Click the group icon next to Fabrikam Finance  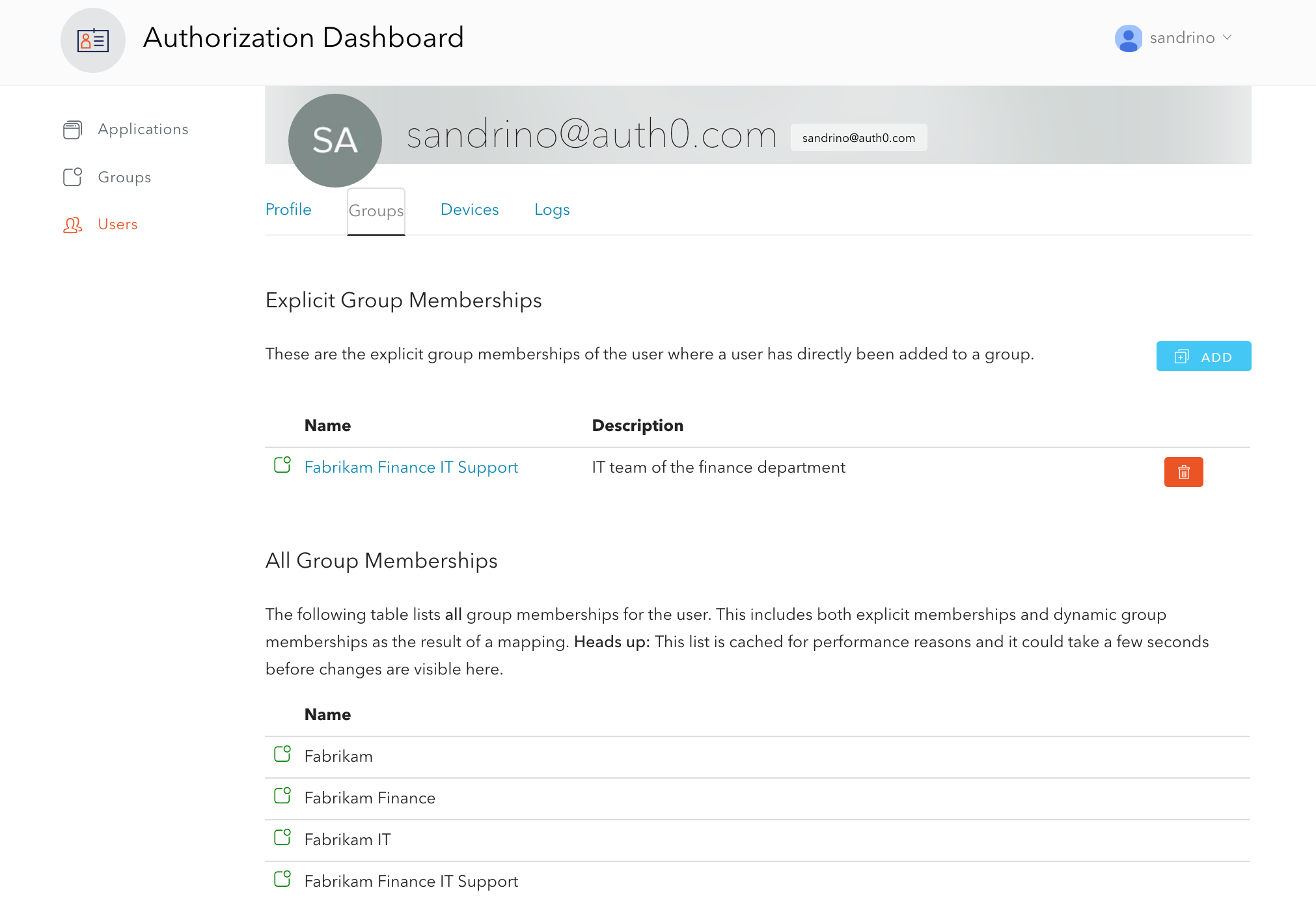pyautogui.click(x=282, y=796)
